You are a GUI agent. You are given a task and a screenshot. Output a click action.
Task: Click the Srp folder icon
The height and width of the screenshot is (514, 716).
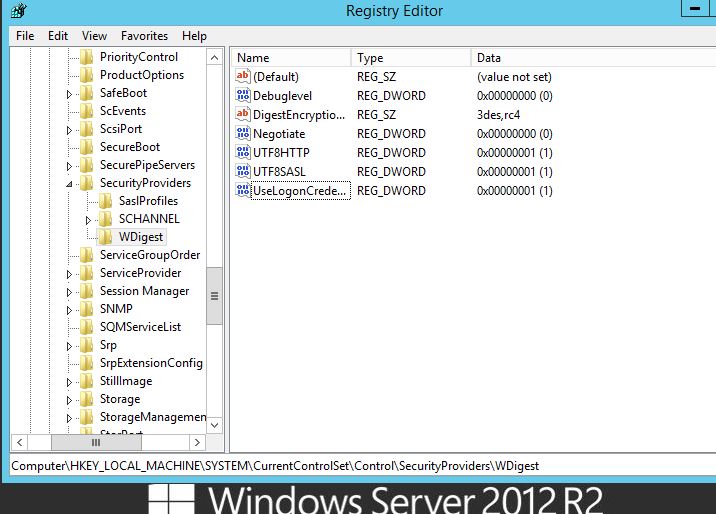86,345
